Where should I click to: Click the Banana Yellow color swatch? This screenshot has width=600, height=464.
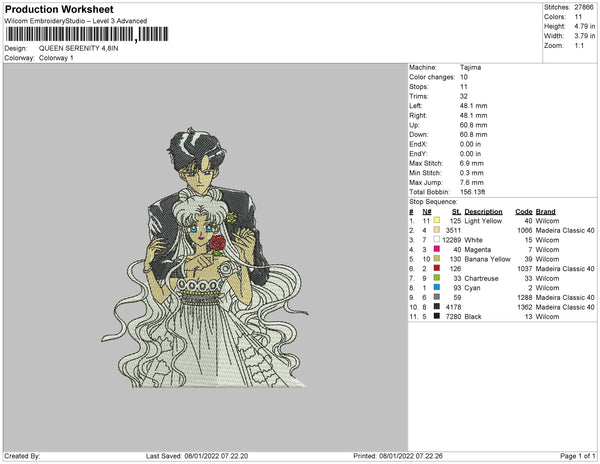pos(437,259)
